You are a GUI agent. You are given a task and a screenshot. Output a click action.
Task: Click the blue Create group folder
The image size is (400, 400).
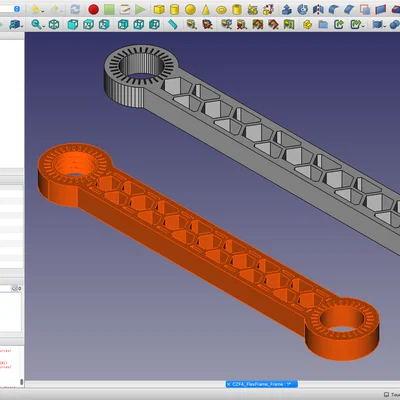tap(323, 24)
